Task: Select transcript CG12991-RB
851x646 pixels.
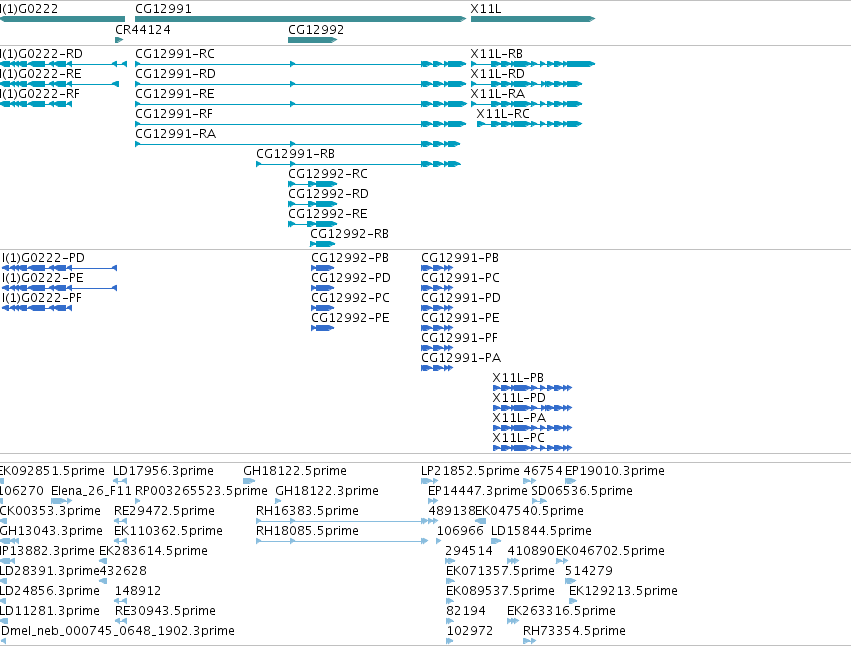Action: click(358, 164)
